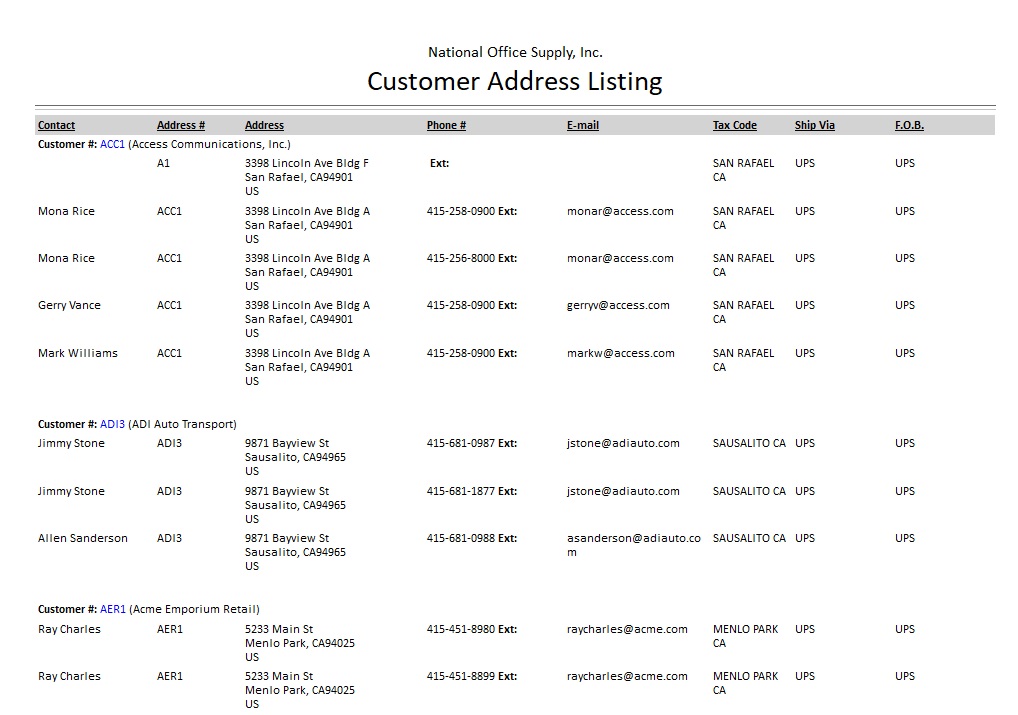Viewport: 1018px width, 715px height.
Task: Click the markw@access.com email address
Action: (620, 353)
